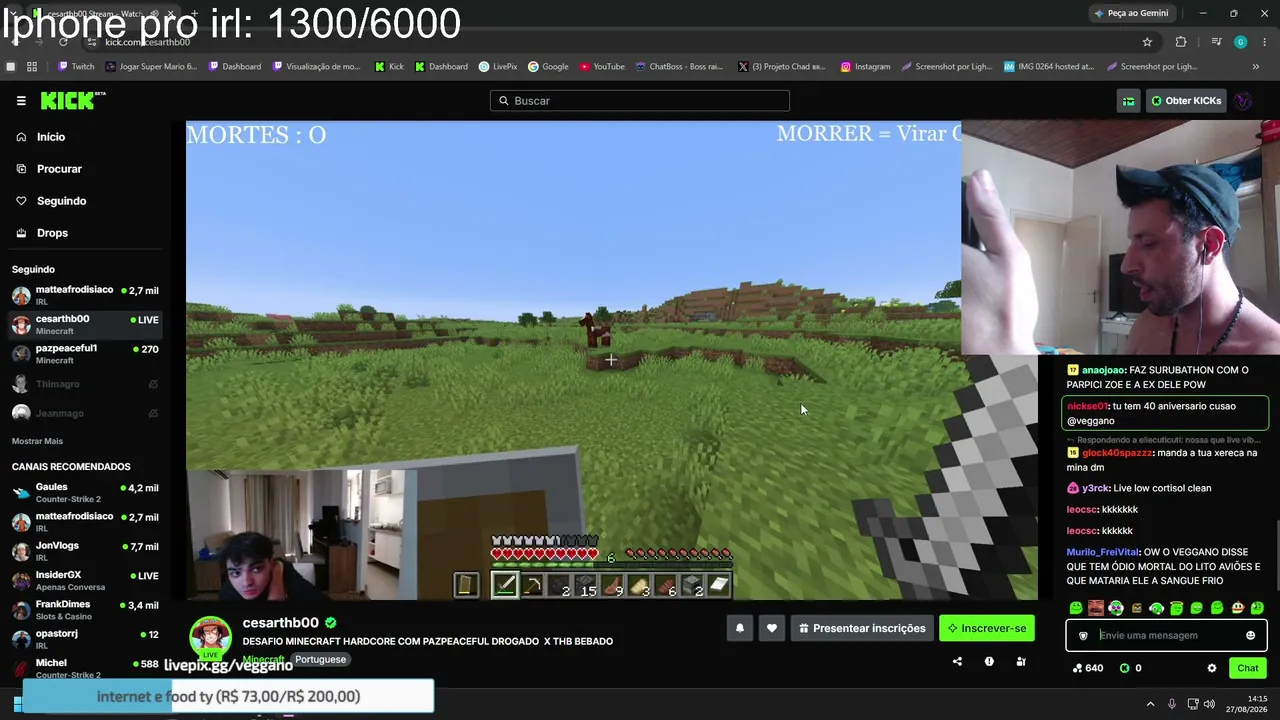Click username glock40spazzz in chat
The width and height of the screenshot is (1280, 720).
1117,453
